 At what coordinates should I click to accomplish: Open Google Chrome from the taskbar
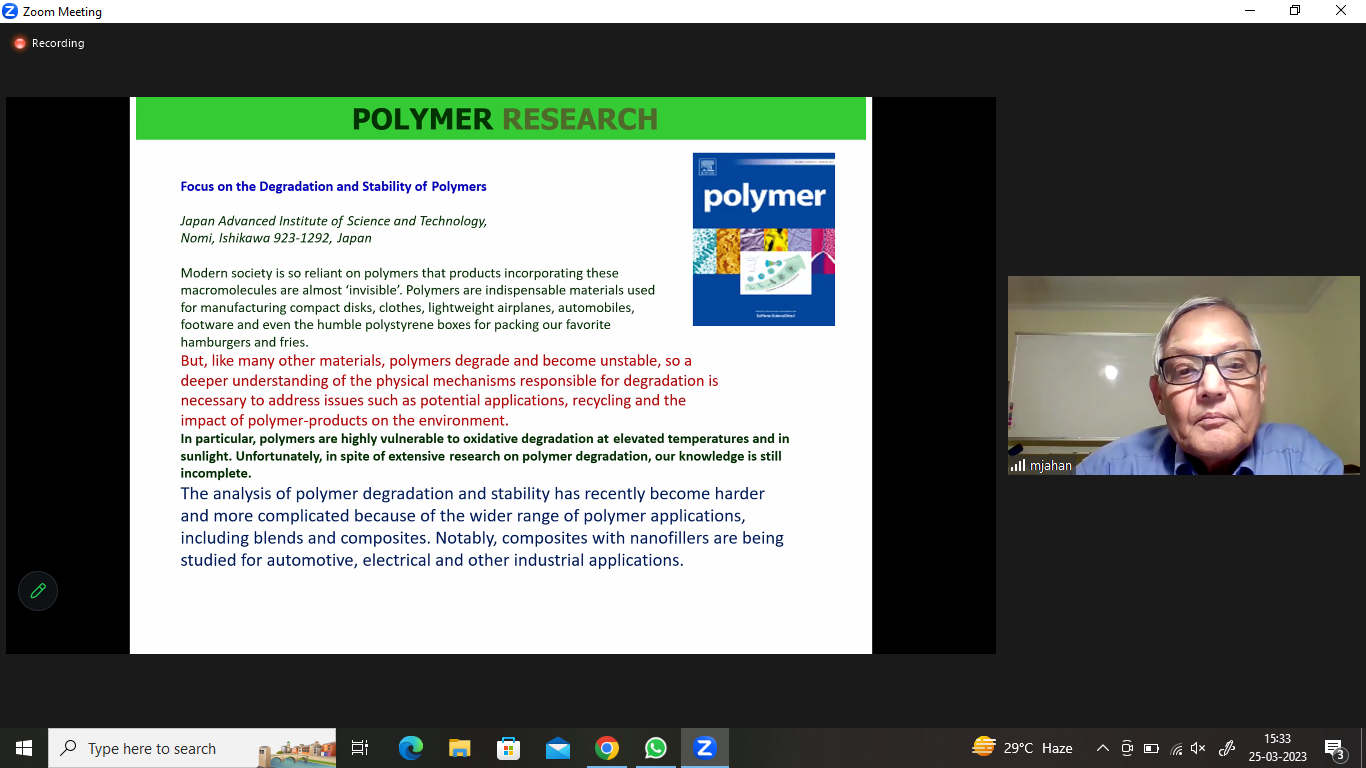606,748
